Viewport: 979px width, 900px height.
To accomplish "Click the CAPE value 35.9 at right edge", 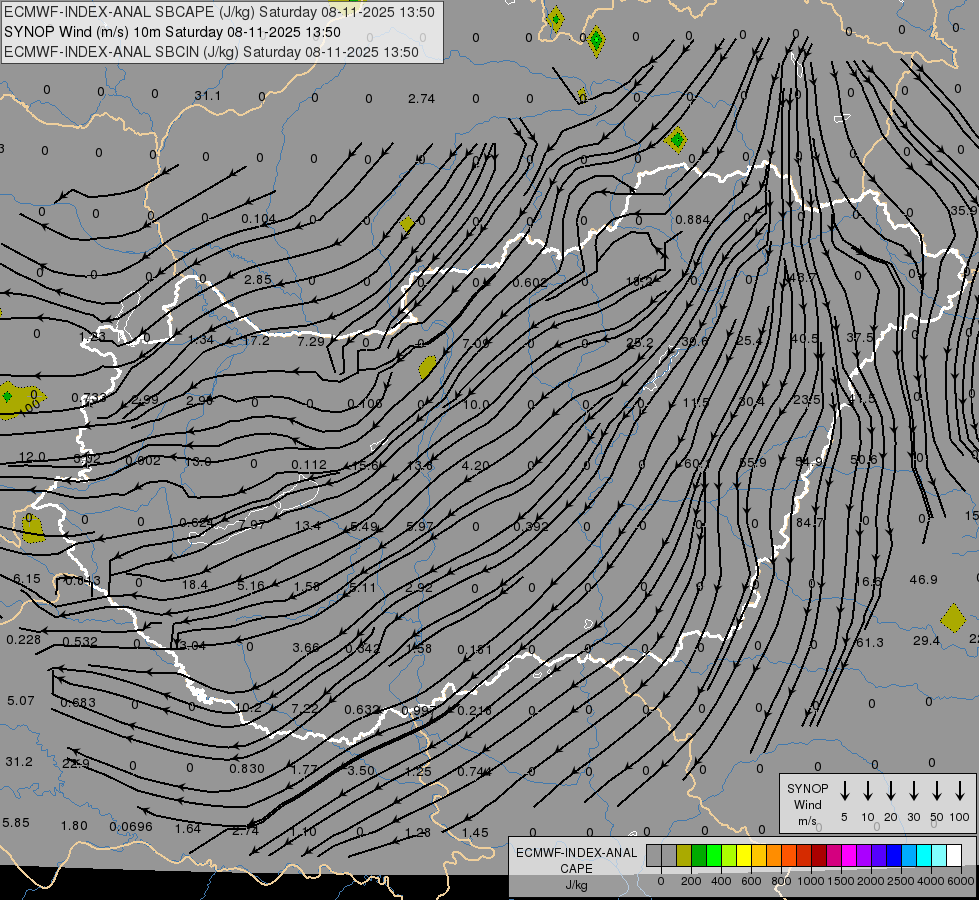I will click(x=963, y=210).
